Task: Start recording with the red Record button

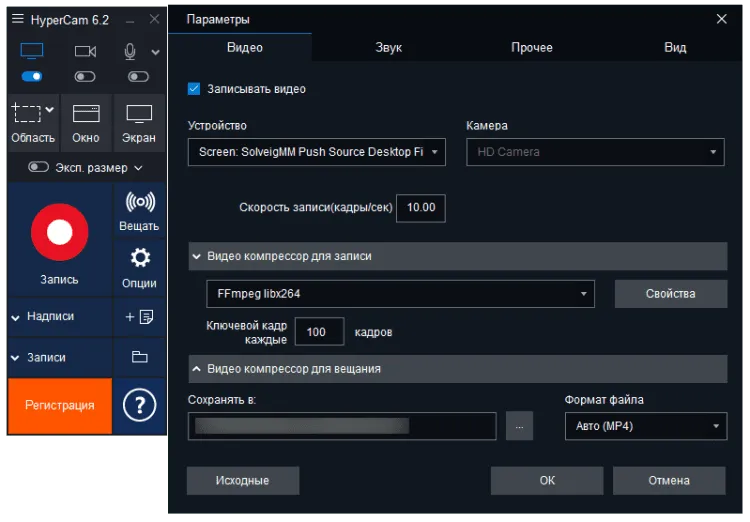Action: click(59, 233)
